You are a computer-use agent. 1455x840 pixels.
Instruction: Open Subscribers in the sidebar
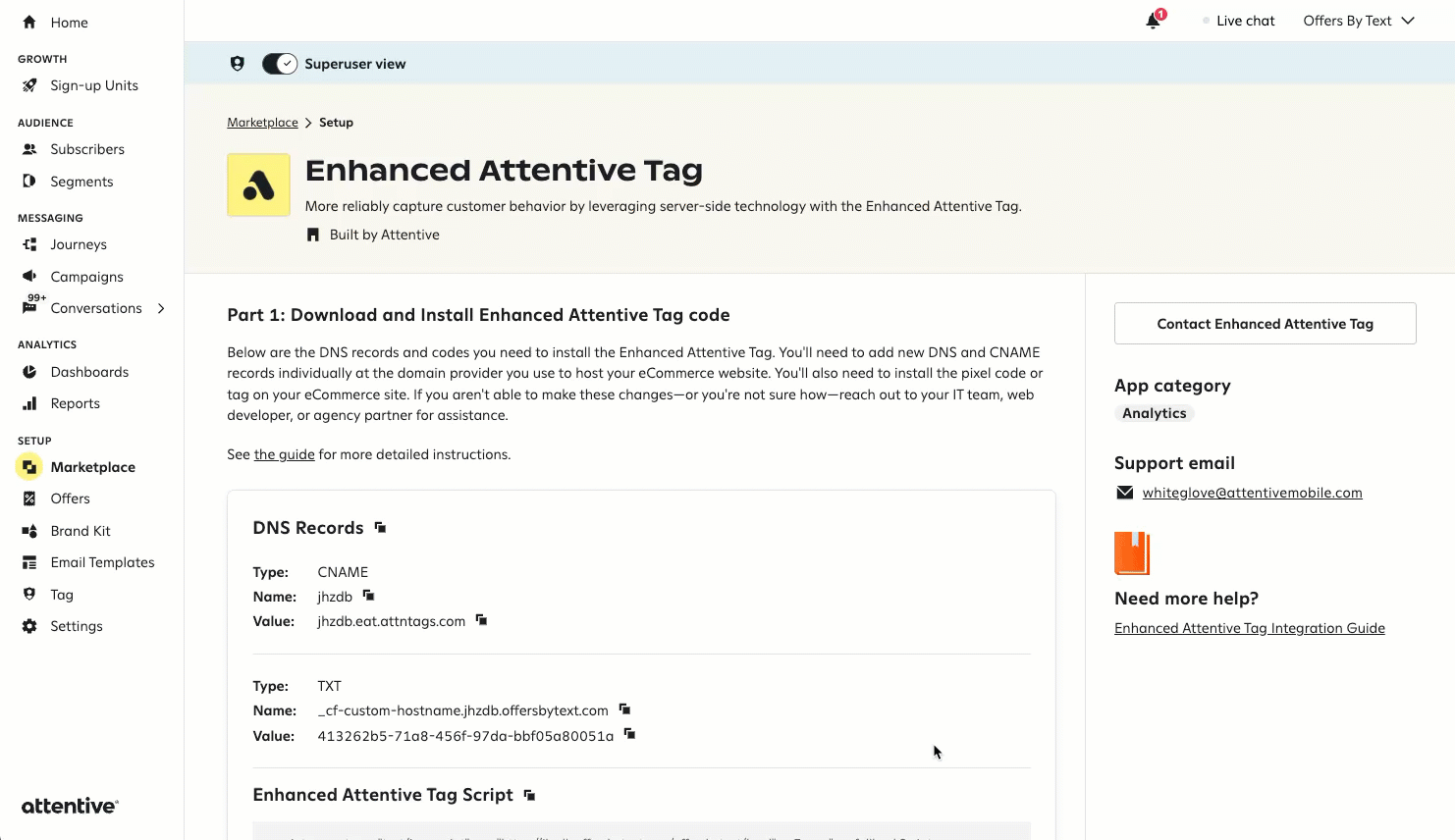coord(87,149)
